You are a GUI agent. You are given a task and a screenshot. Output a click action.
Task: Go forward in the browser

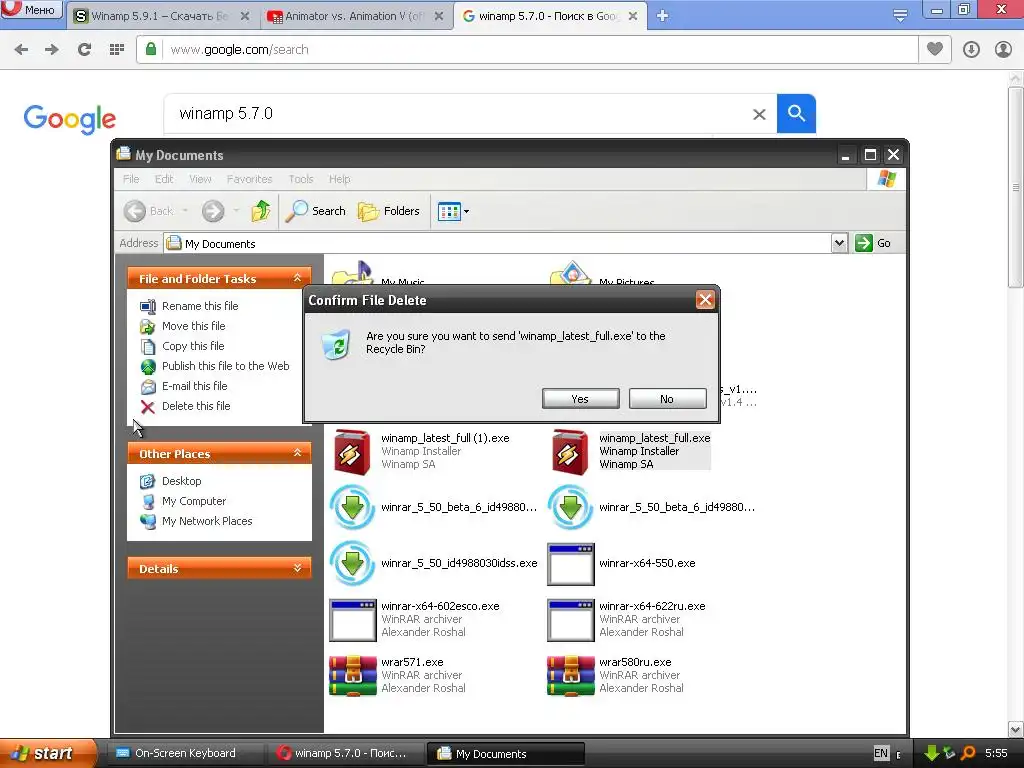pyautogui.click(x=52, y=49)
